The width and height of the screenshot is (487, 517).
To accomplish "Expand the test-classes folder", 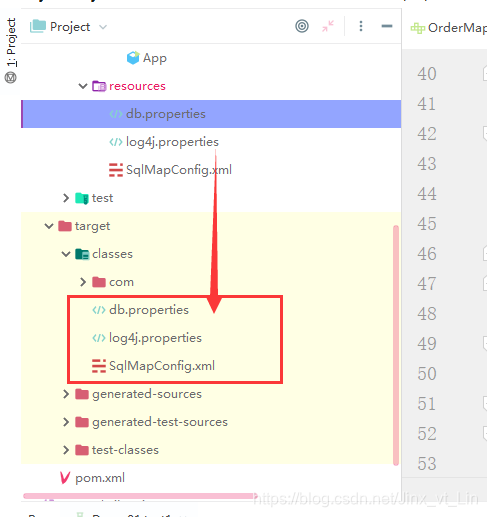I will click(x=66, y=450).
